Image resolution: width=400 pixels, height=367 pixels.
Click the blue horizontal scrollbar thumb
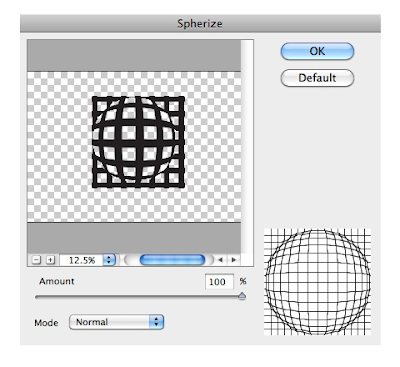pyautogui.click(x=172, y=260)
